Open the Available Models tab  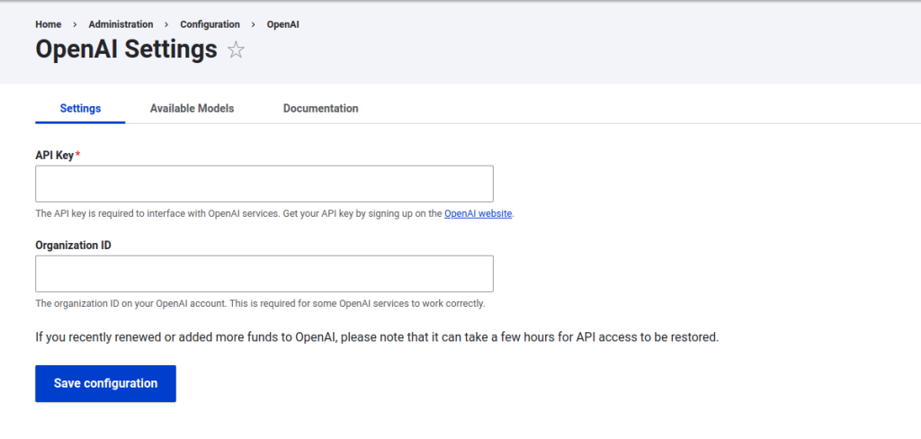192,108
